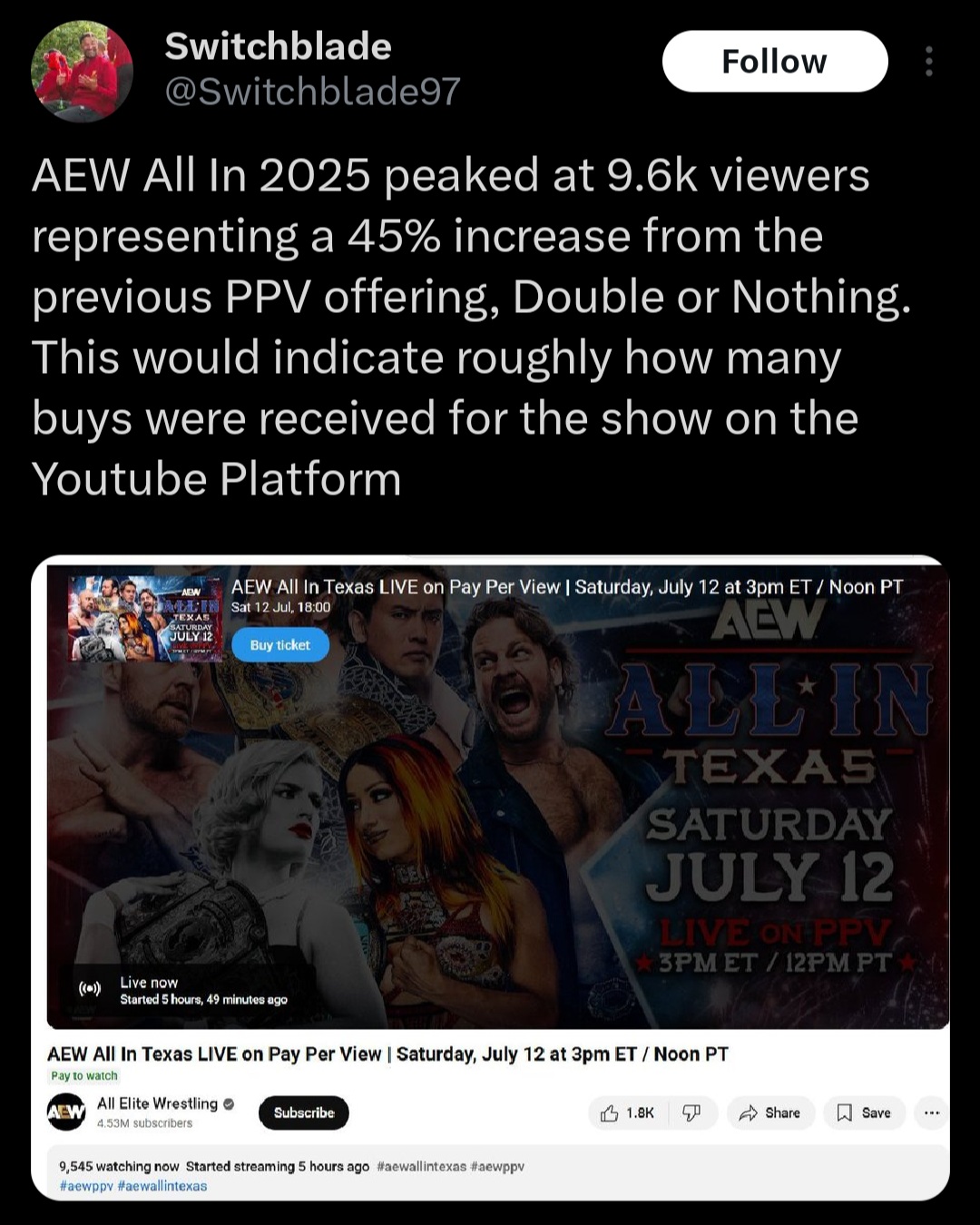Open Switchblade's profile avatar

(x=82, y=71)
